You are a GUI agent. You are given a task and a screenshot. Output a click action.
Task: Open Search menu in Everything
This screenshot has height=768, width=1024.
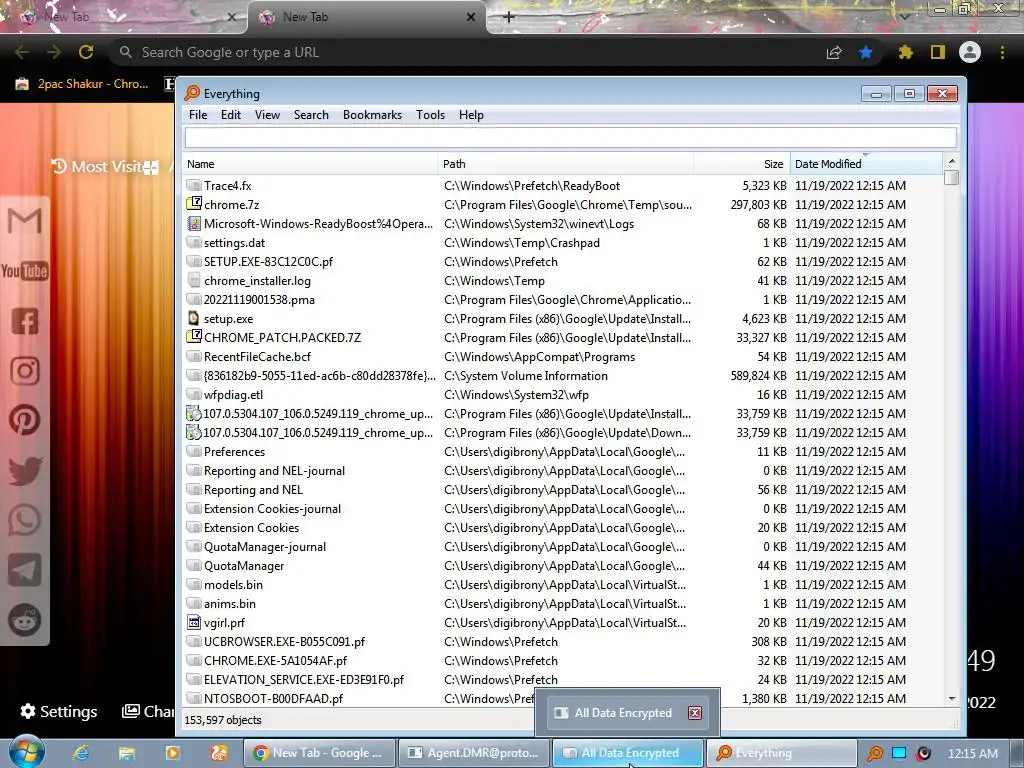(x=311, y=115)
